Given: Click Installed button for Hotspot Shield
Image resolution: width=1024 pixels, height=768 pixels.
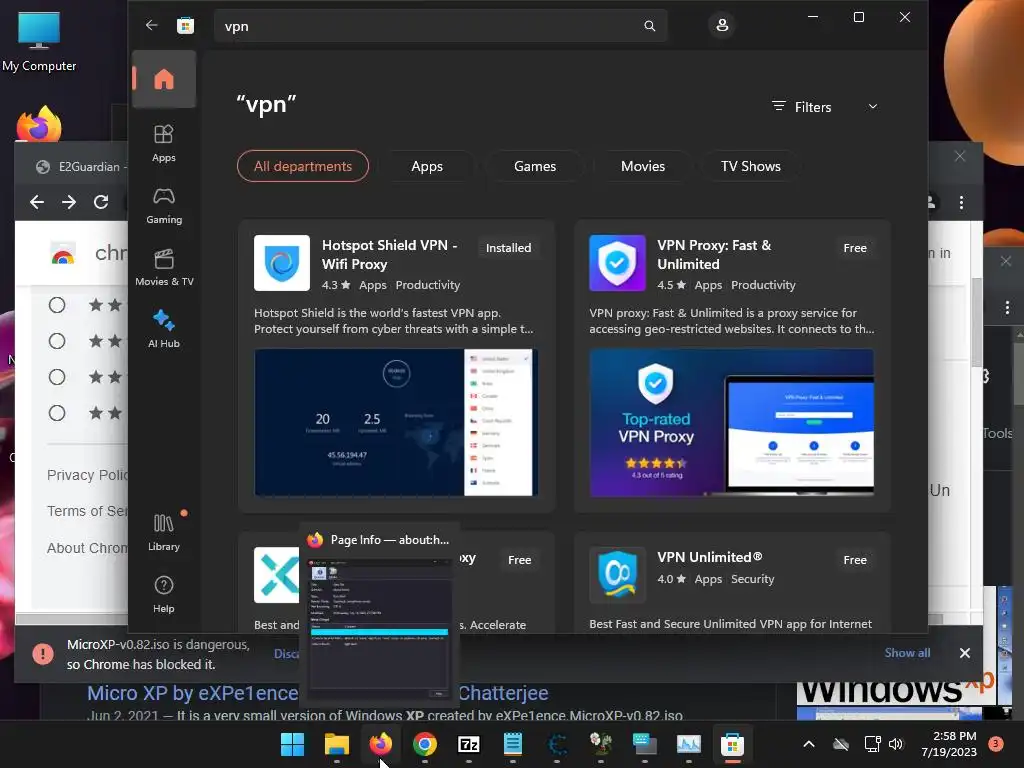Looking at the screenshot, I should 509,248.
